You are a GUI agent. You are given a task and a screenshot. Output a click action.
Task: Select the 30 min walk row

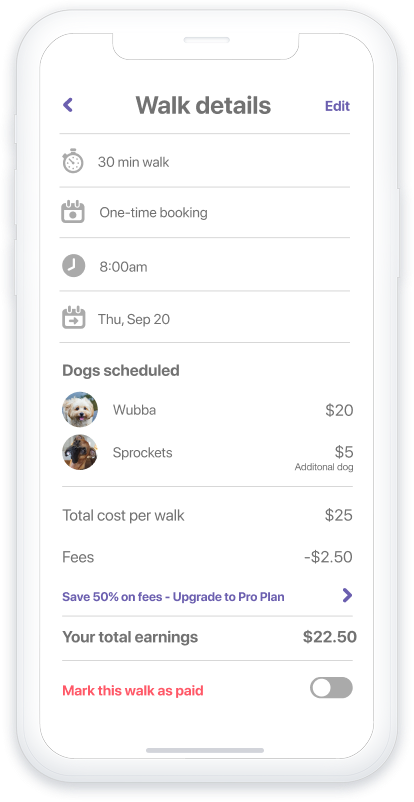[x=205, y=161]
